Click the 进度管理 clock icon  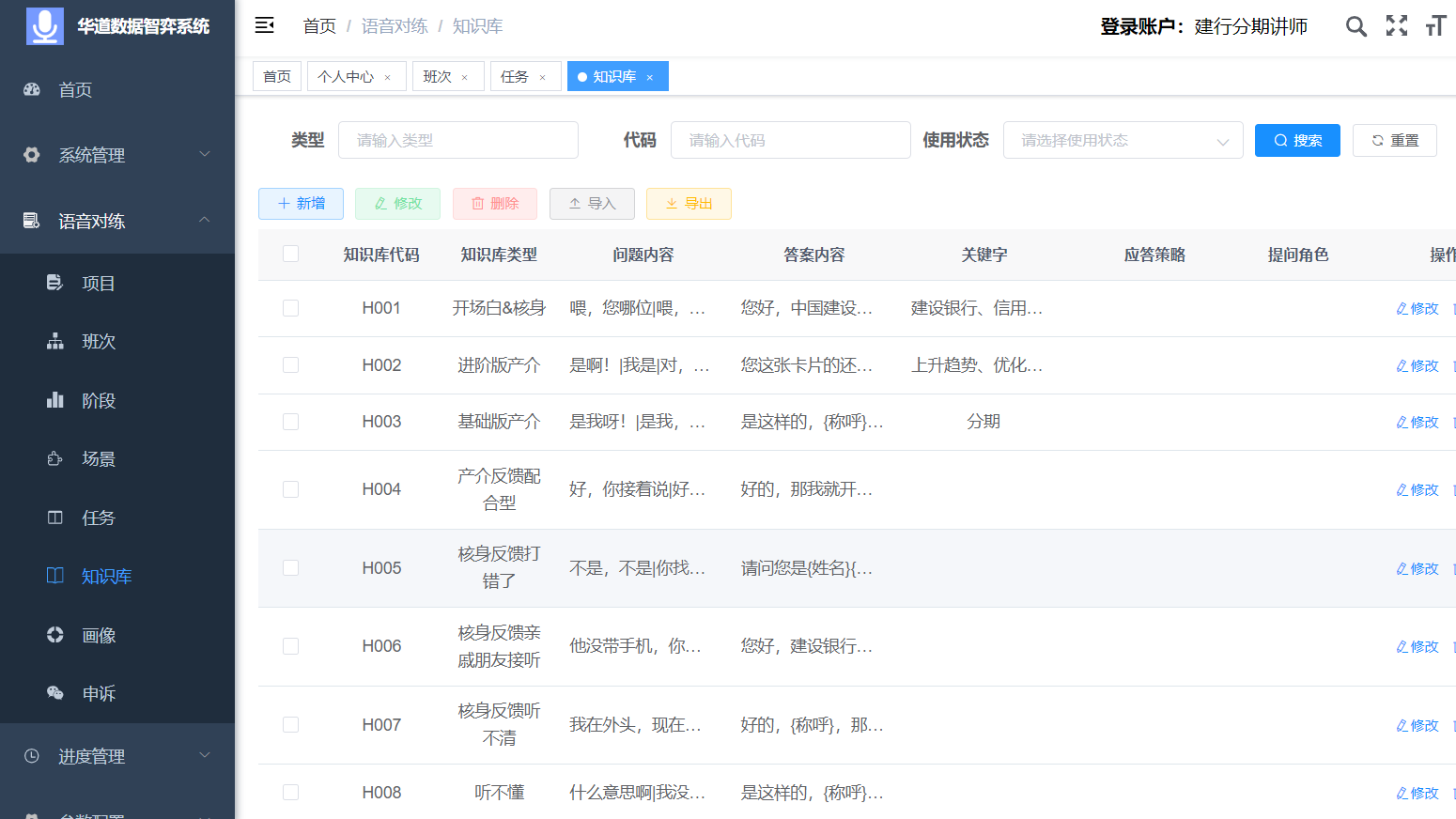[32, 756]
